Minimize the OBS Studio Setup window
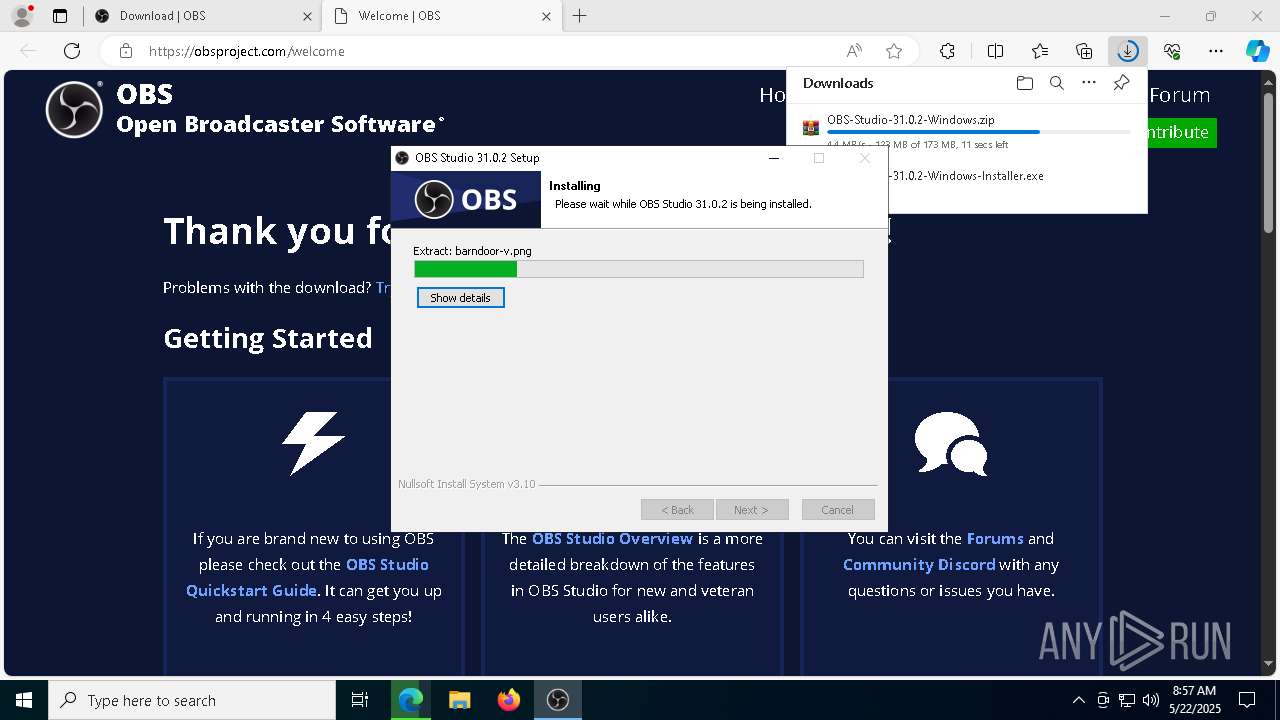 coord(774,158)
